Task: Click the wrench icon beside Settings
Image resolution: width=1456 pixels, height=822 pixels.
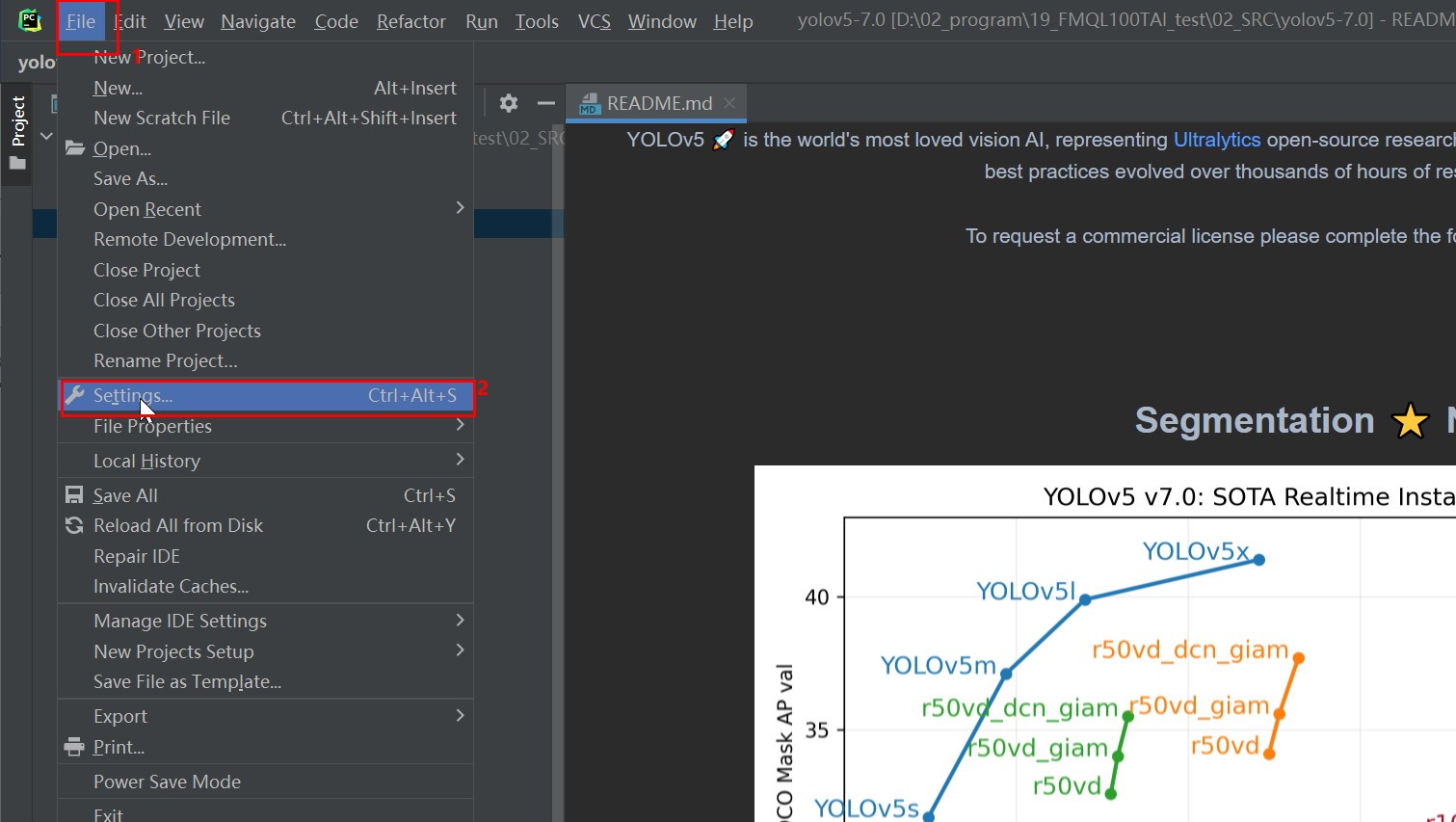Action: tap(74, 395)
